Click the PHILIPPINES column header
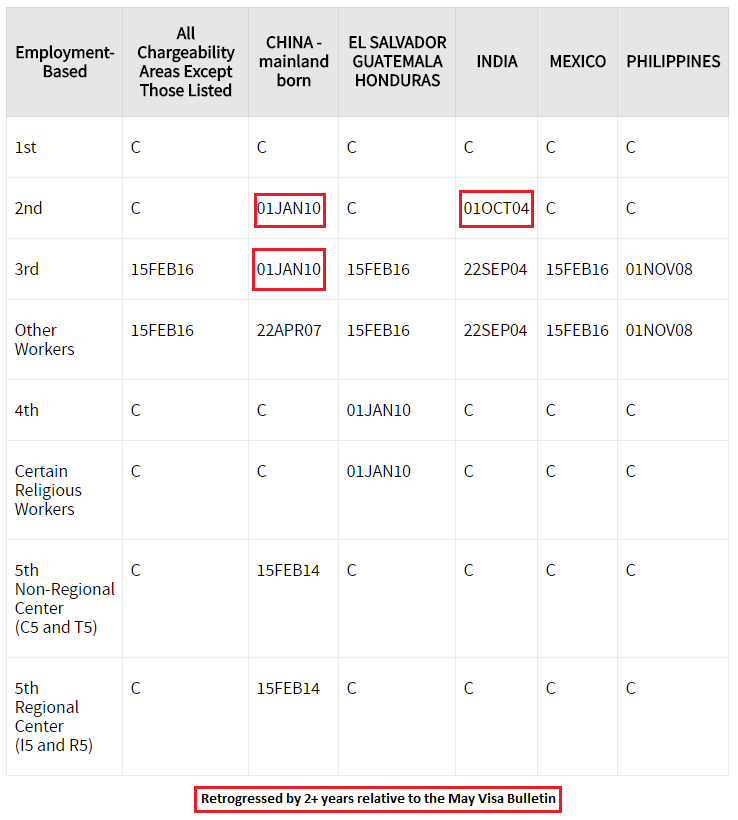The height and width of the screenshot is (820, 738). 673,62
